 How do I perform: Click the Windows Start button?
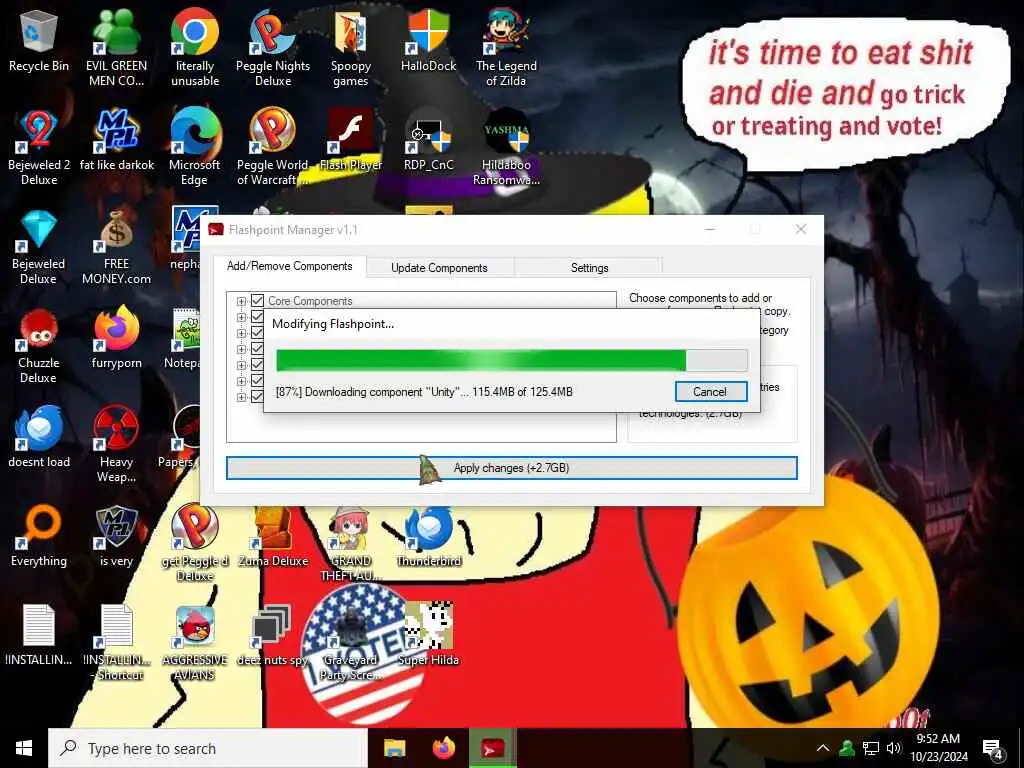tap(24, 748)
